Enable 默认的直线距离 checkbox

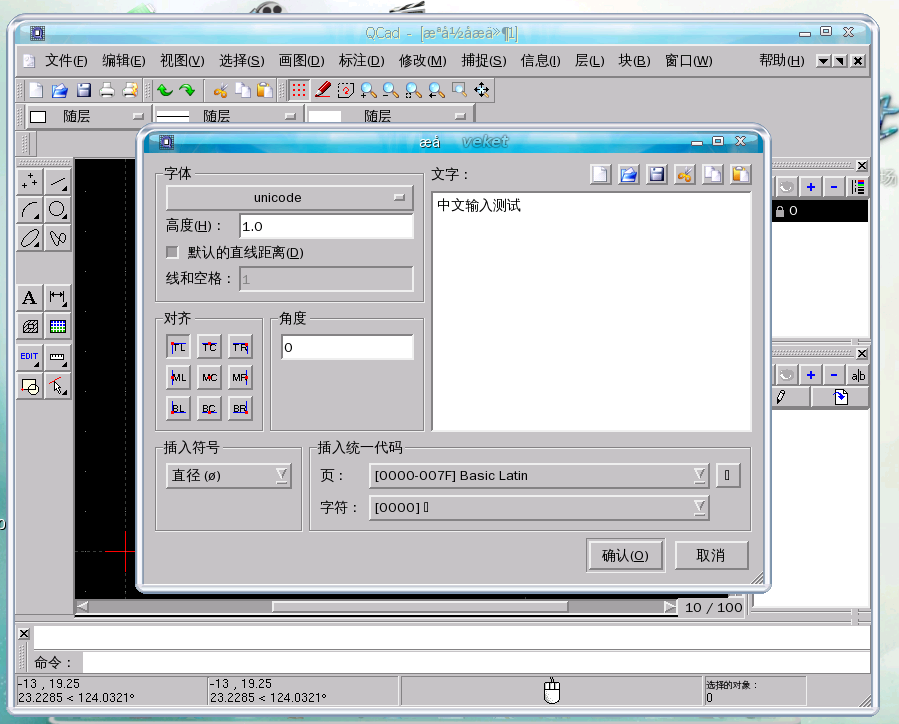(x=171, y=252)
